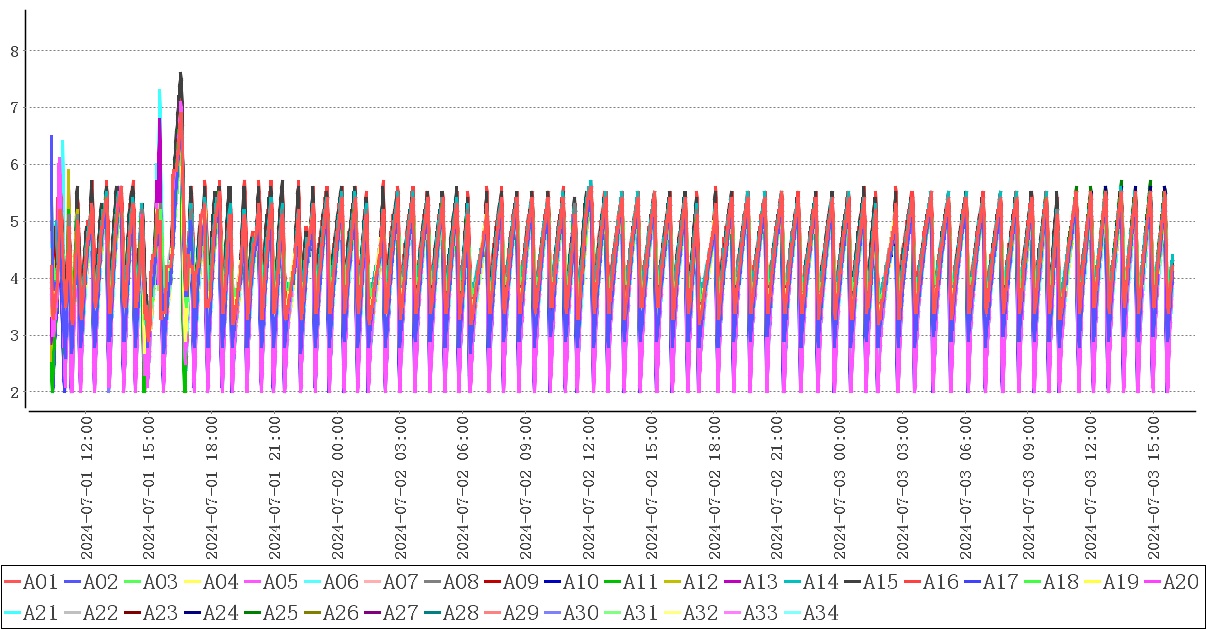Select the A13 legend item
1207x630 pixels.
click(x=760, y=582)
